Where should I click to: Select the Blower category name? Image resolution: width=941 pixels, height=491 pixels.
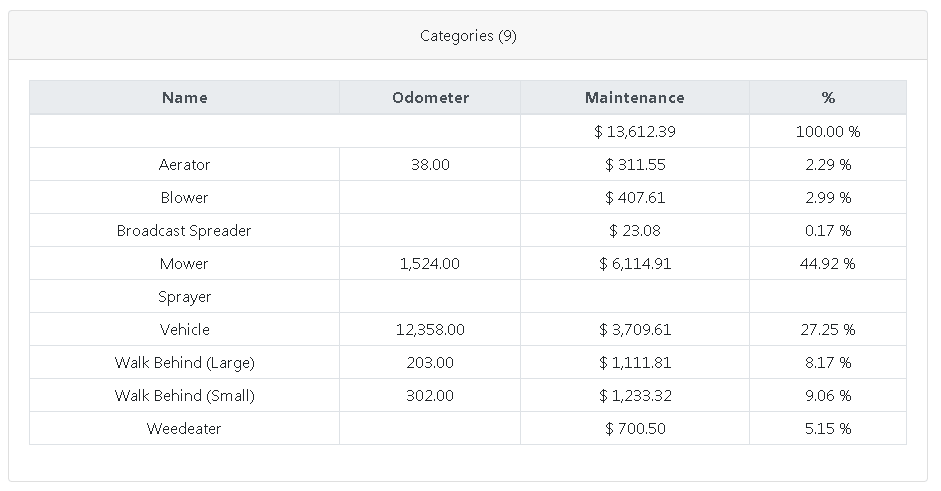[x=184, y=198]
